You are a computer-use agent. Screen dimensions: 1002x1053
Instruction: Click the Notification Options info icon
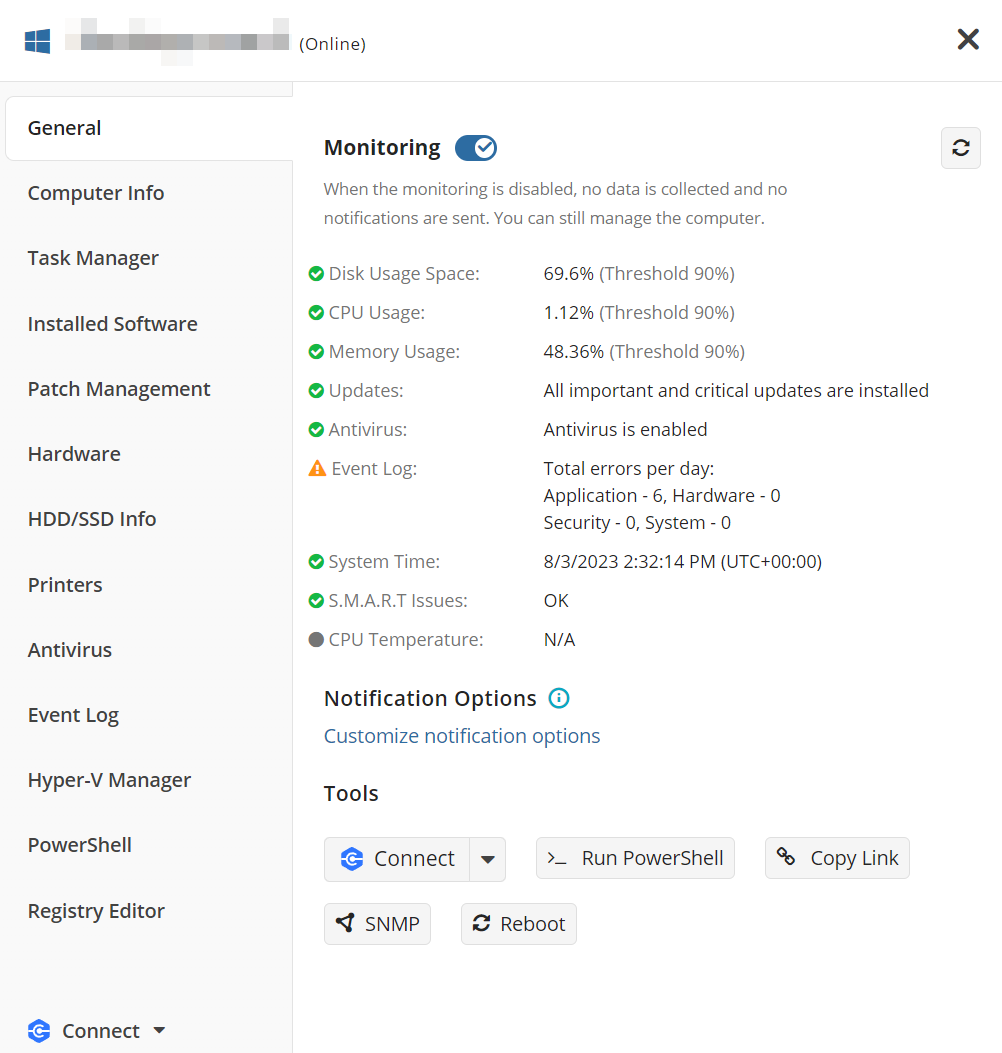(559, 698)
